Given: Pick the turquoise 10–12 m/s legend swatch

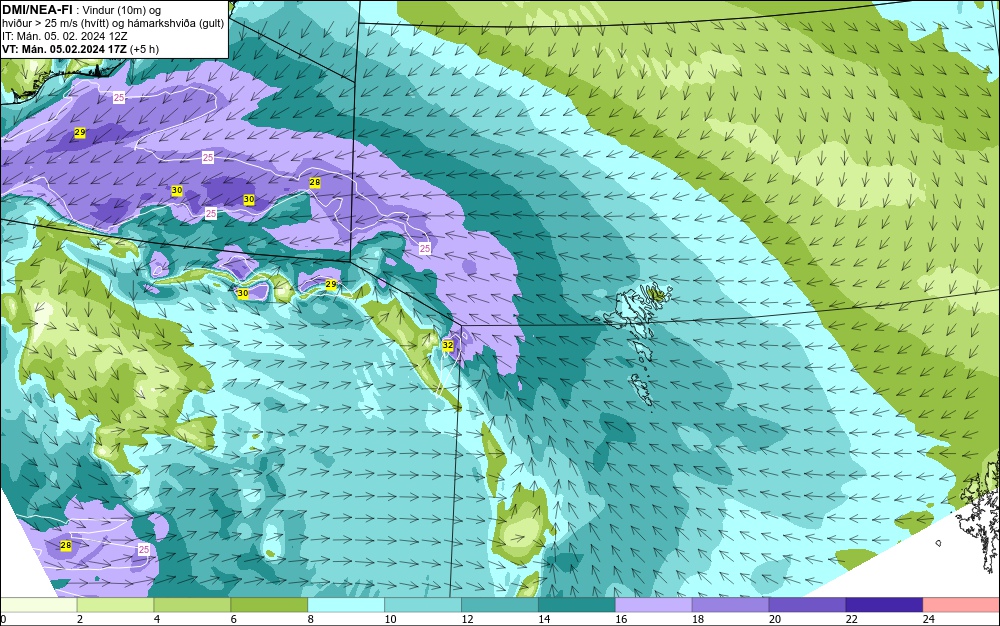Looking at the screenshot, I should (x=423, y=605).
